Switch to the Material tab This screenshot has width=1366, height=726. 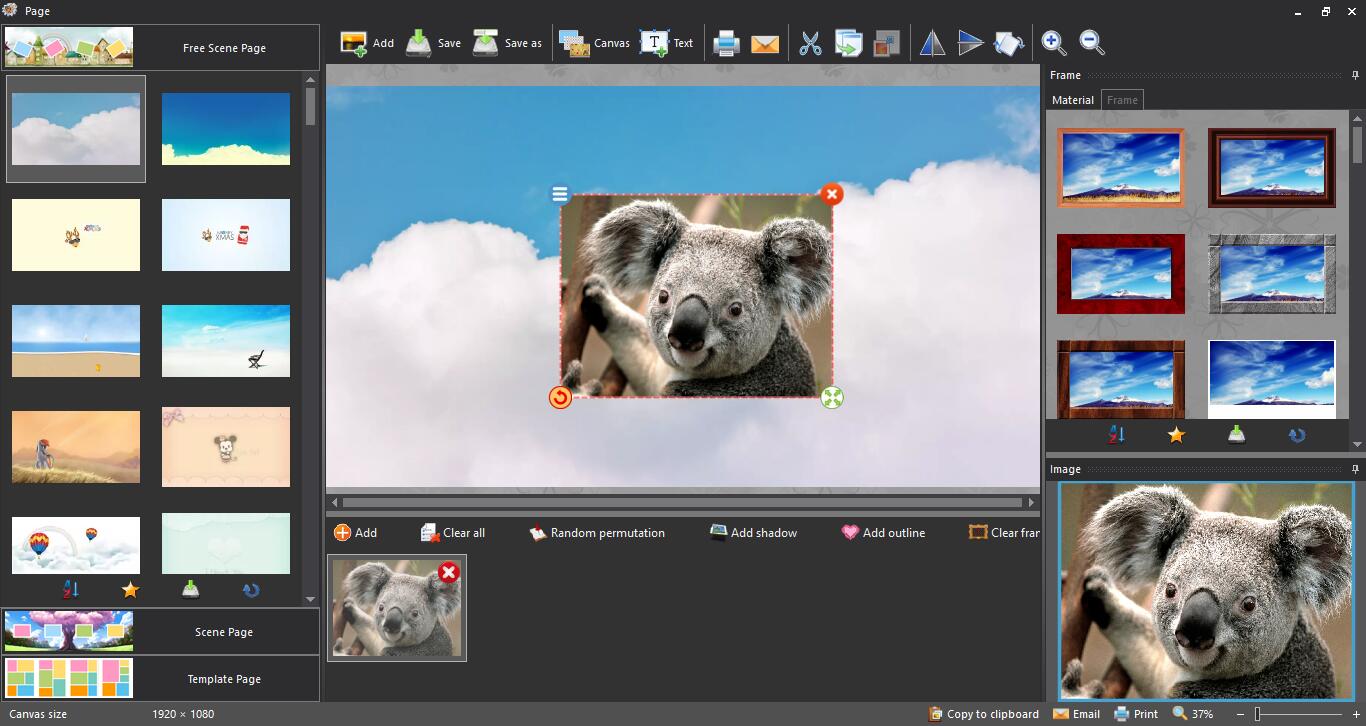1073,100
